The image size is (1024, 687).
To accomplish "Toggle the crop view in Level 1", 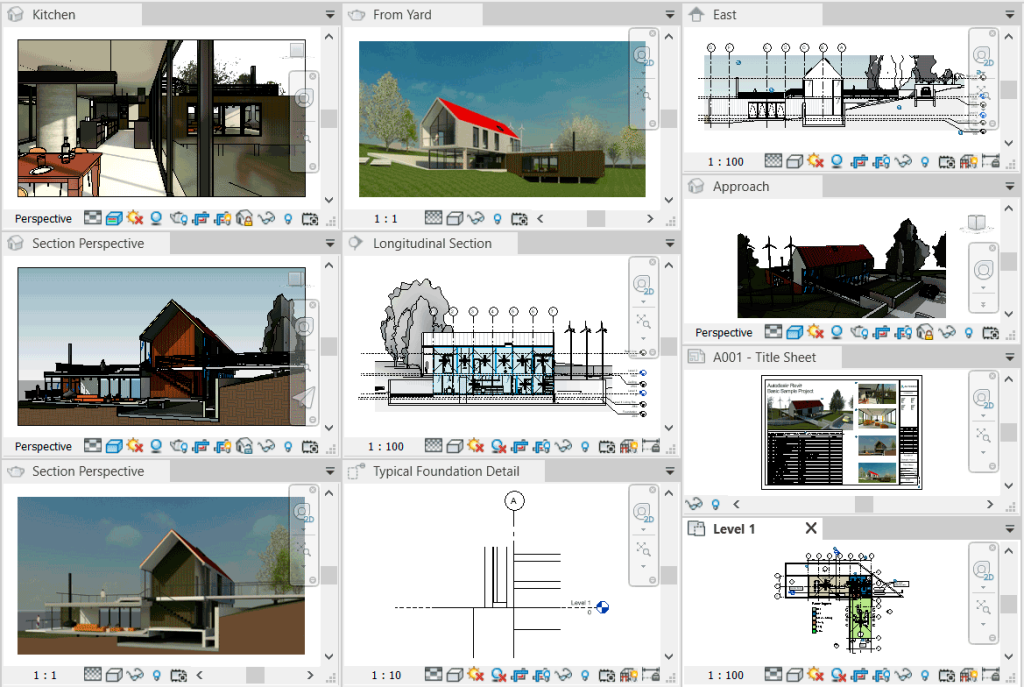I will (x=861, y=674).
